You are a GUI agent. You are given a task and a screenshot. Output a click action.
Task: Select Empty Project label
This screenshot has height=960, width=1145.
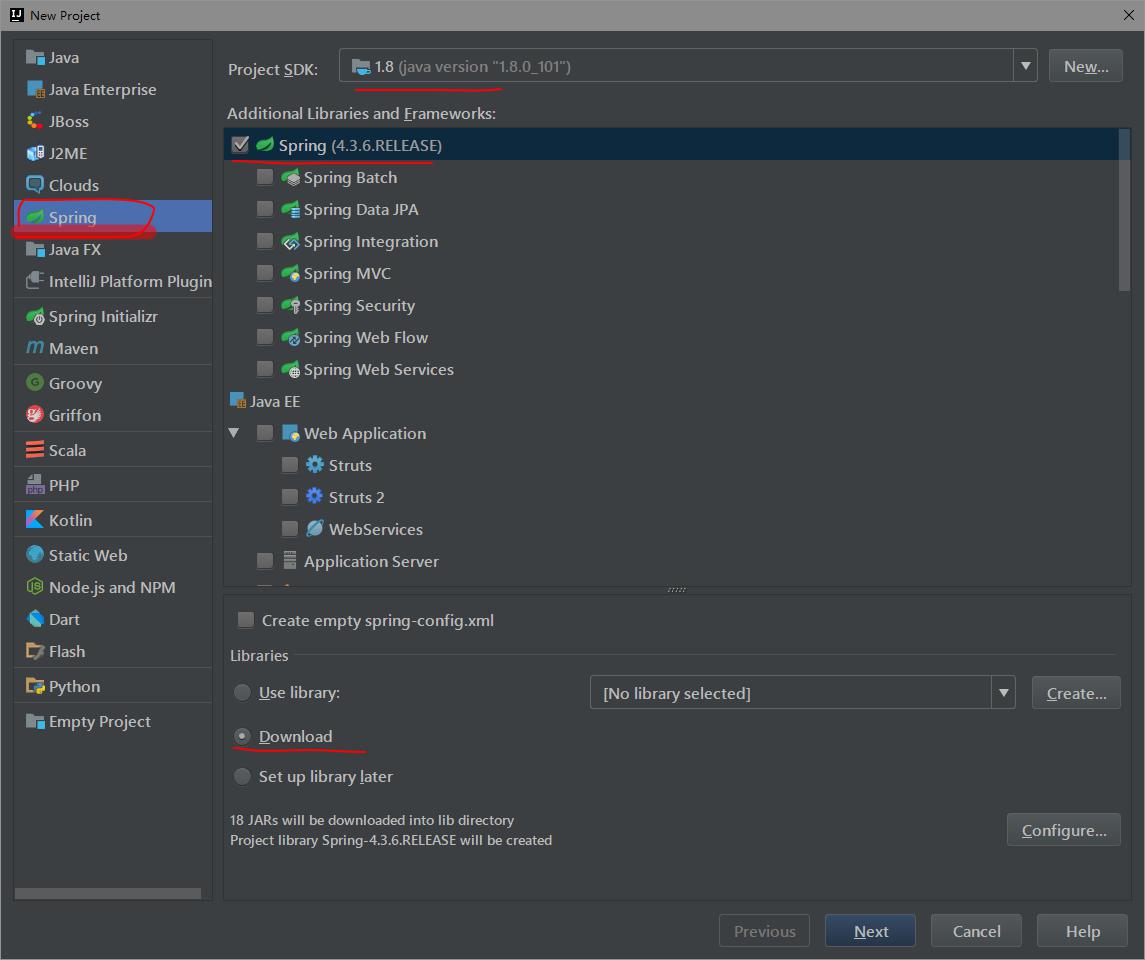[100, 721]
